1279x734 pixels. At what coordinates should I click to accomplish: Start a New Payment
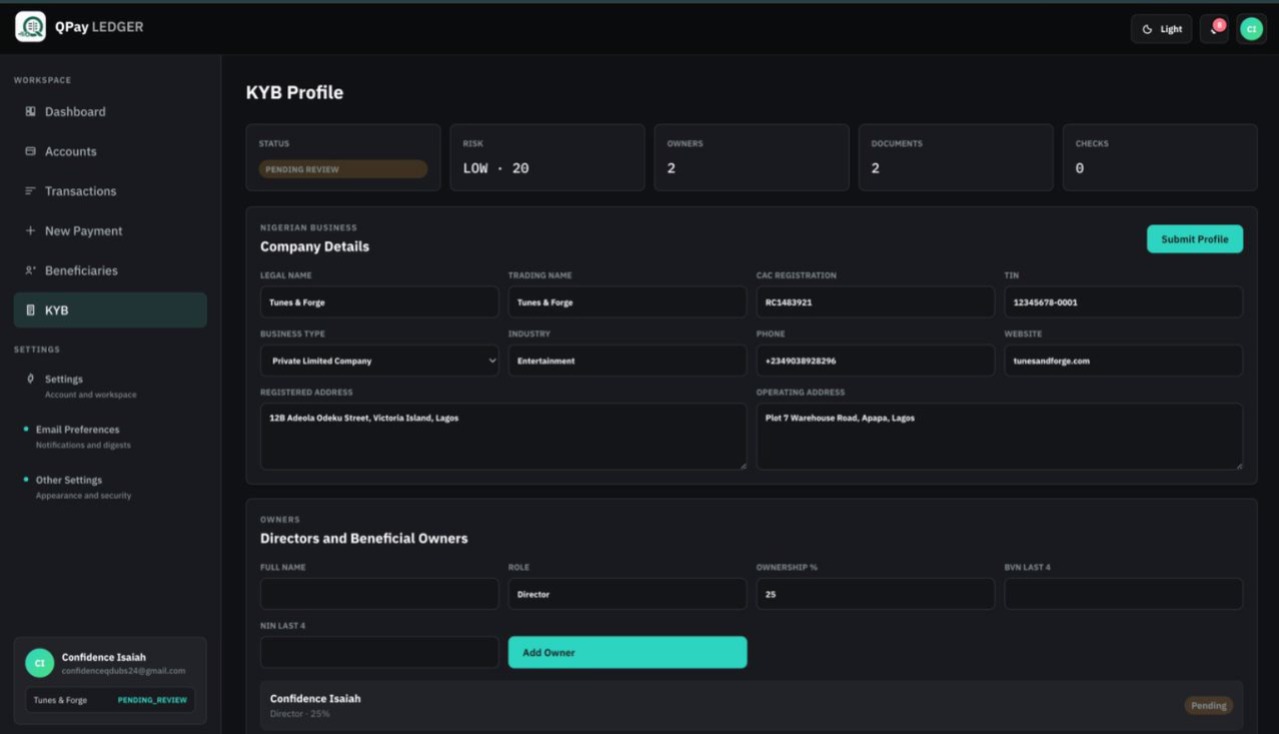click(x=110, y=231)
